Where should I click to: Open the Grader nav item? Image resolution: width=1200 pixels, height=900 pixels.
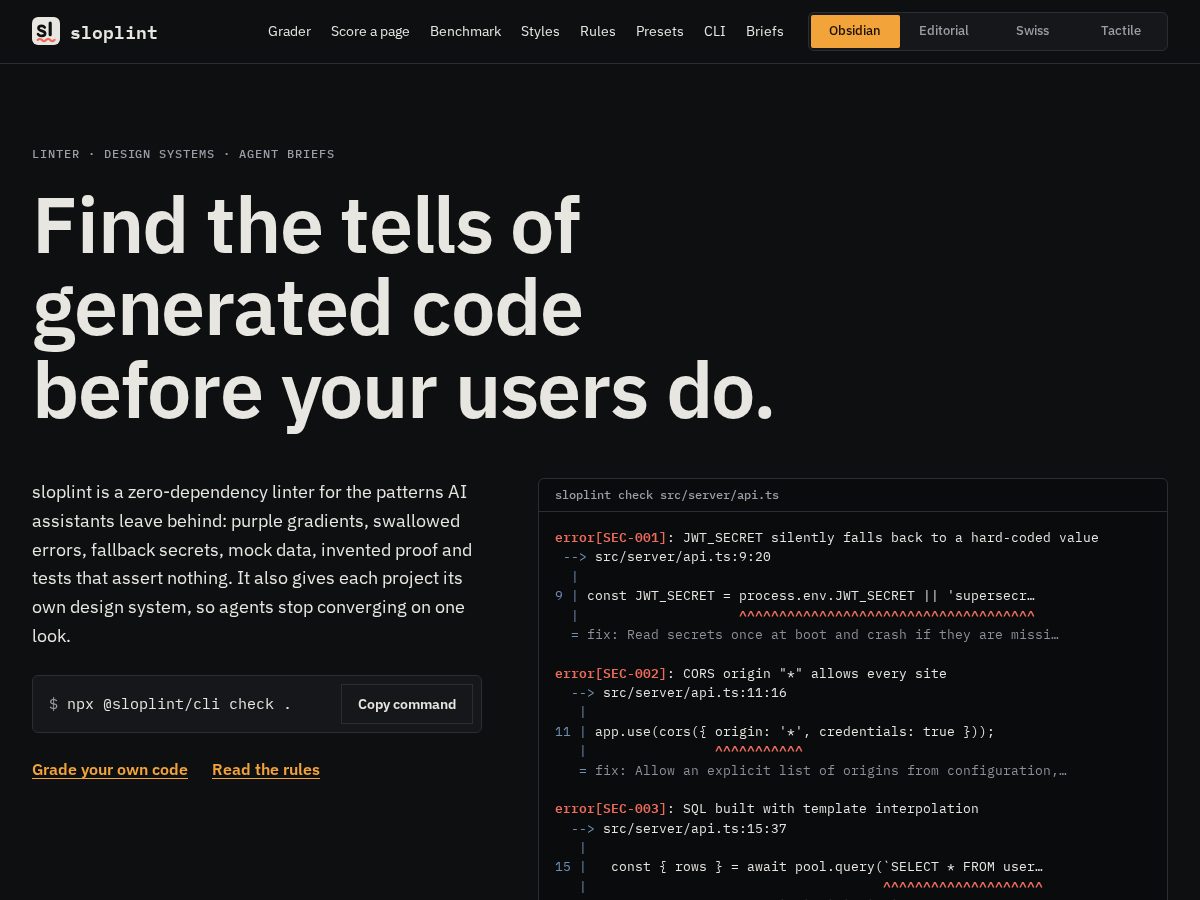[289, 31]
